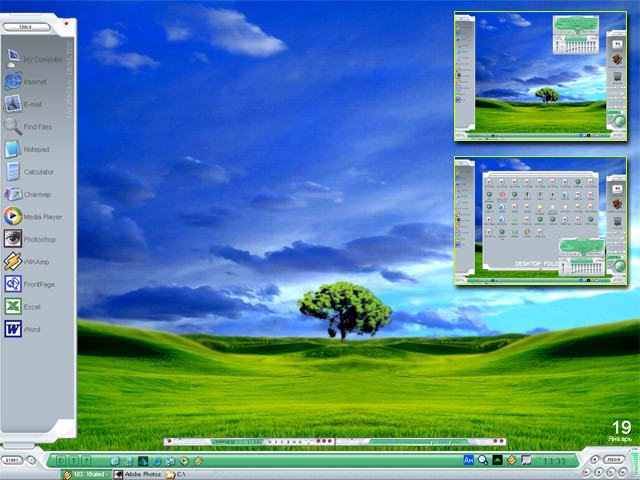Click the first quick-launch icon after help
640x480 pixels.
click(115, 461)
